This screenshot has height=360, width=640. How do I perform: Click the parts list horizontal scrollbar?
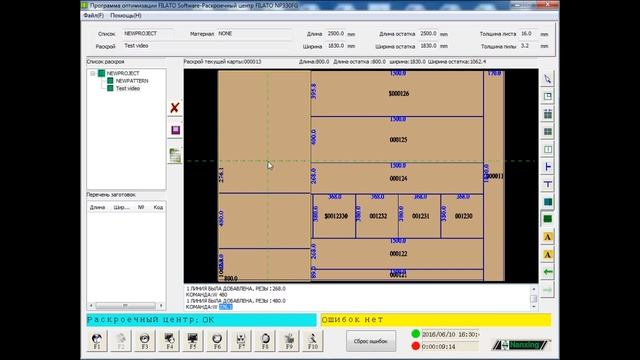[x=126, y=305]
